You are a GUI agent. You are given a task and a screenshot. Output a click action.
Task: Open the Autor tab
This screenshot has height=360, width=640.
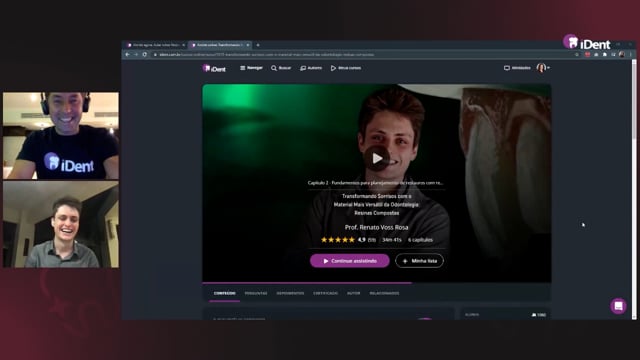tap(353, 293)
